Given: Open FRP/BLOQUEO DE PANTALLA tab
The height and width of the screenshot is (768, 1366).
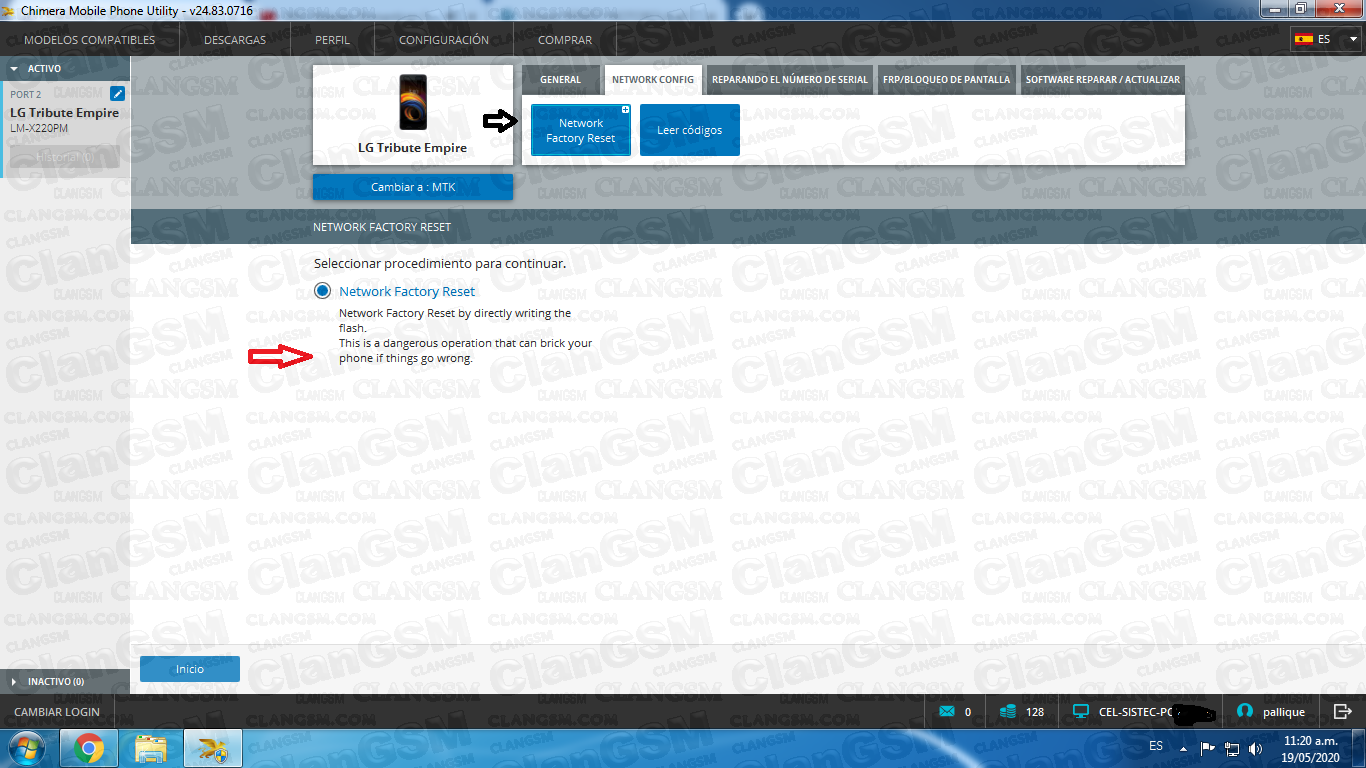Looking at the screenshot, I should point(947,80).
